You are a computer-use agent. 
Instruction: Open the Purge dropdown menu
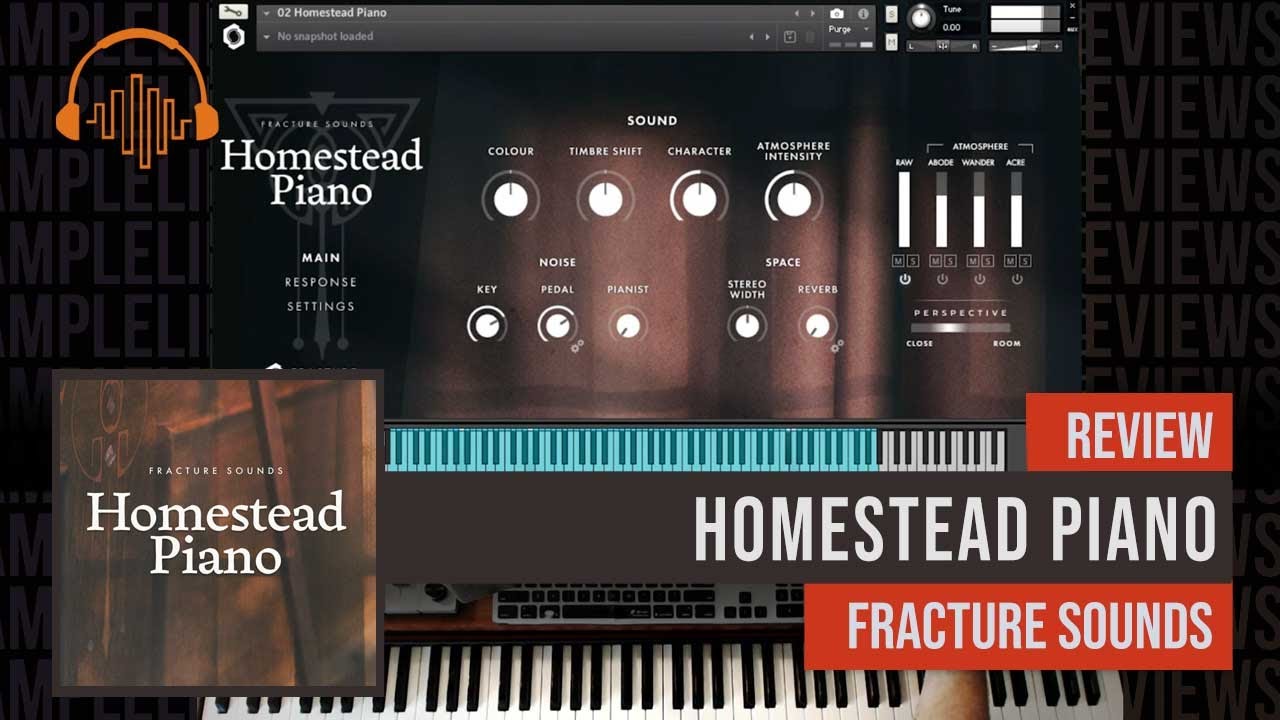pyautogui.click(x=850, y=29)
